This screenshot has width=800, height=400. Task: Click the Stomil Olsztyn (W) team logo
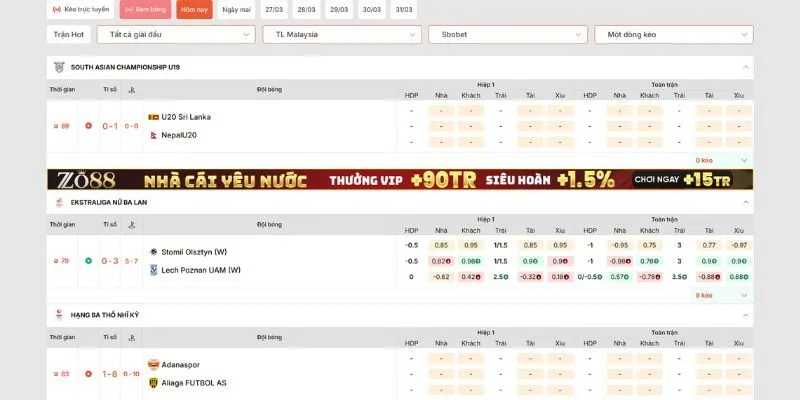(x=154, y=252)
